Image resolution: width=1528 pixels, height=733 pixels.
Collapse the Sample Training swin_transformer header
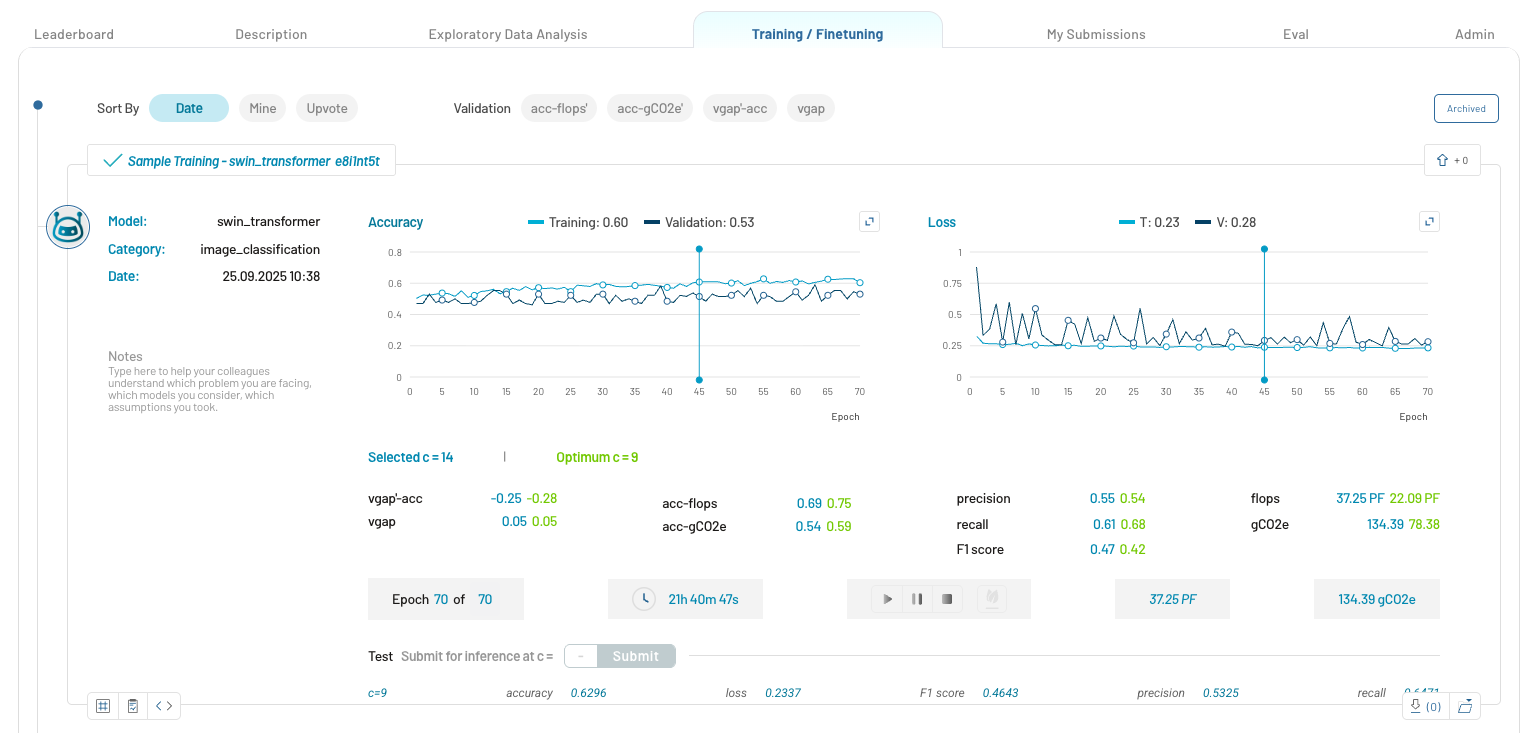(241, 160)
